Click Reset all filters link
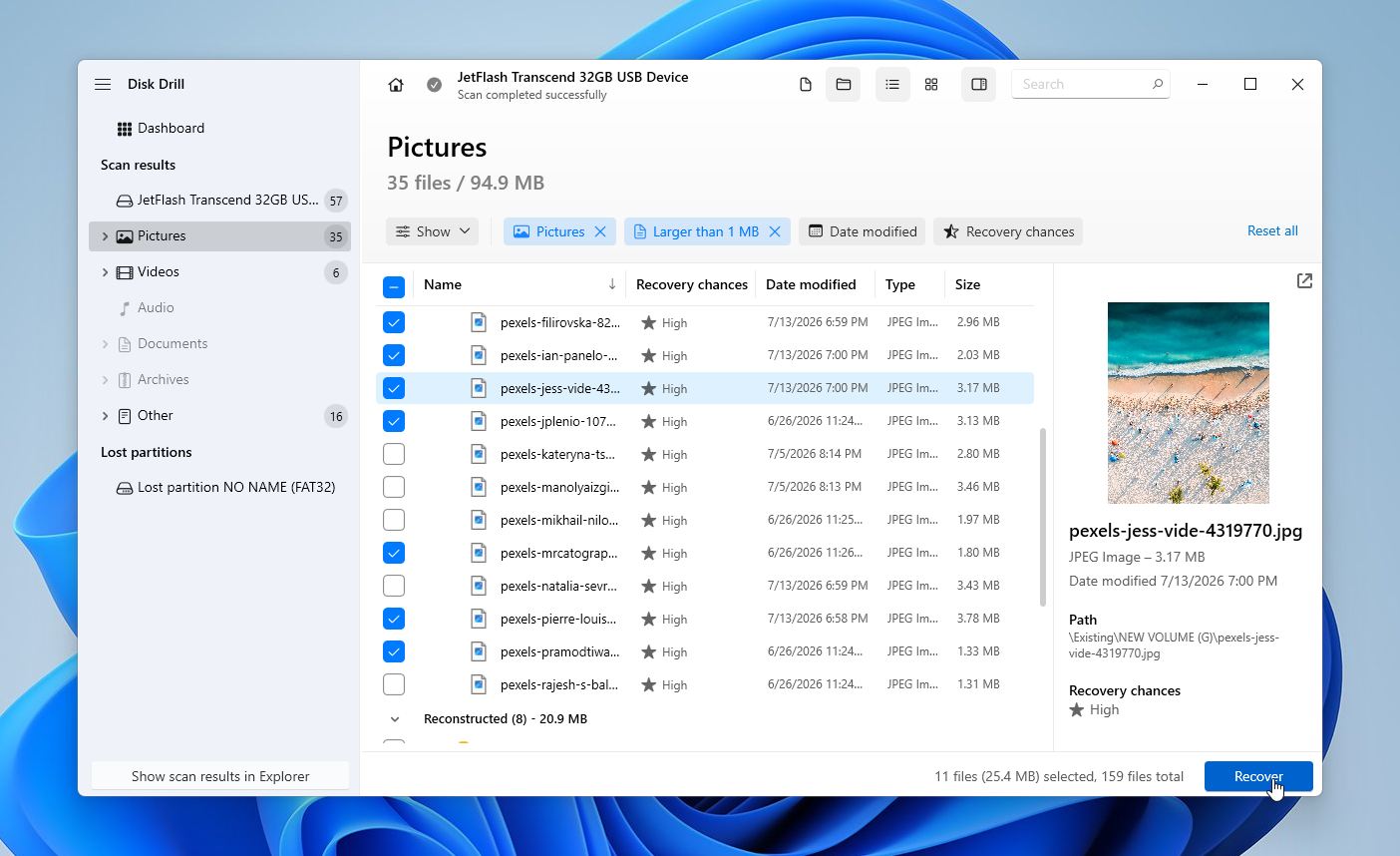1400x856 pixels. pyautogui.click(x=1272, y=230)
